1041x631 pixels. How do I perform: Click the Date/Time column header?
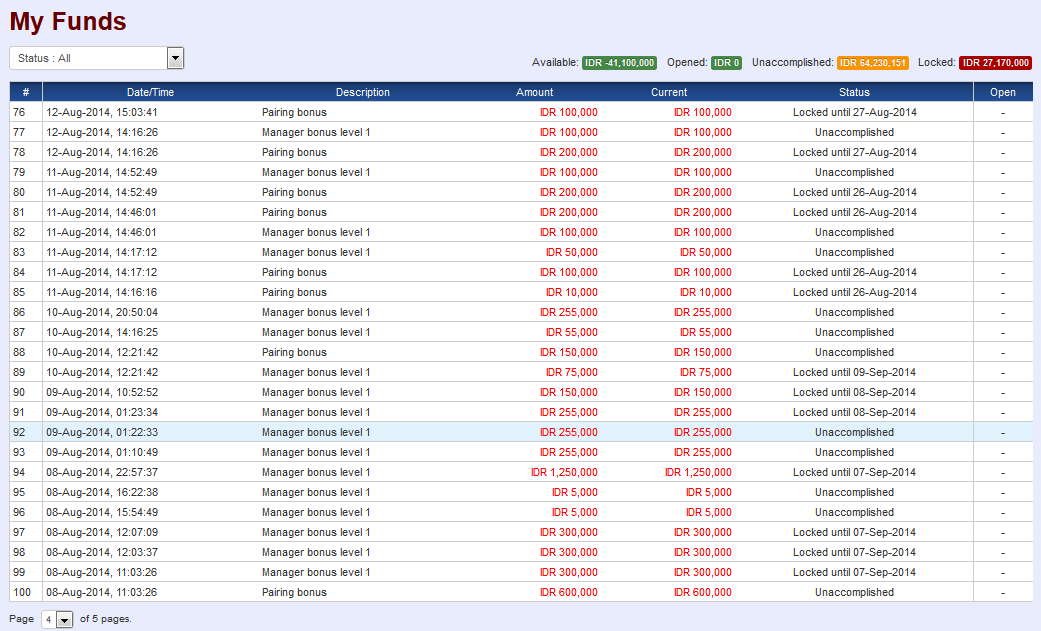(x=150, y=92)
